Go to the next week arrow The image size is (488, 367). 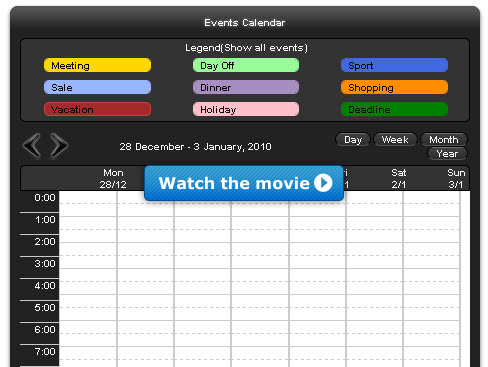coord(59,146)
